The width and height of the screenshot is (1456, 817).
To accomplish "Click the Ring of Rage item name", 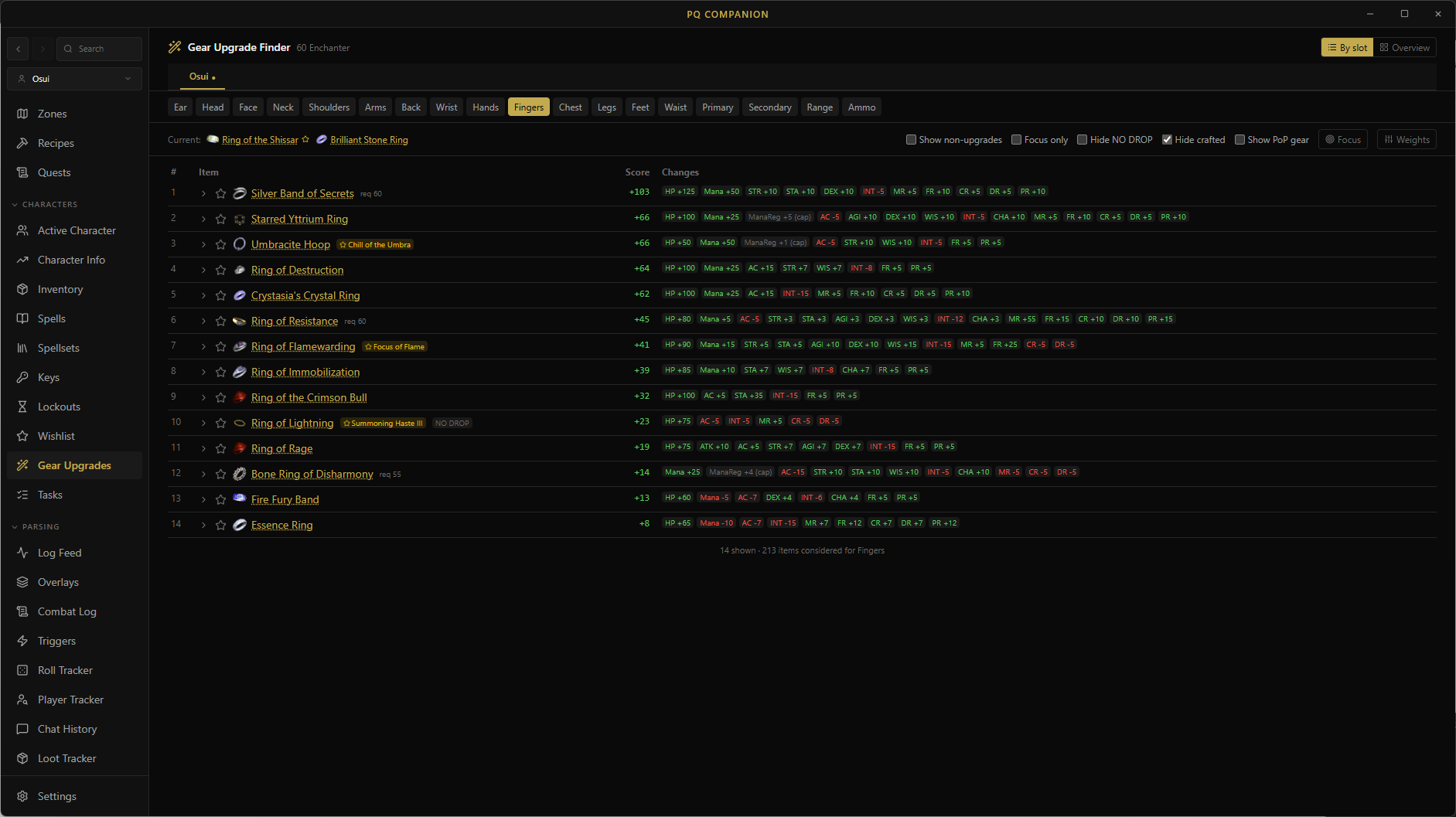I will tap(282, 448).
